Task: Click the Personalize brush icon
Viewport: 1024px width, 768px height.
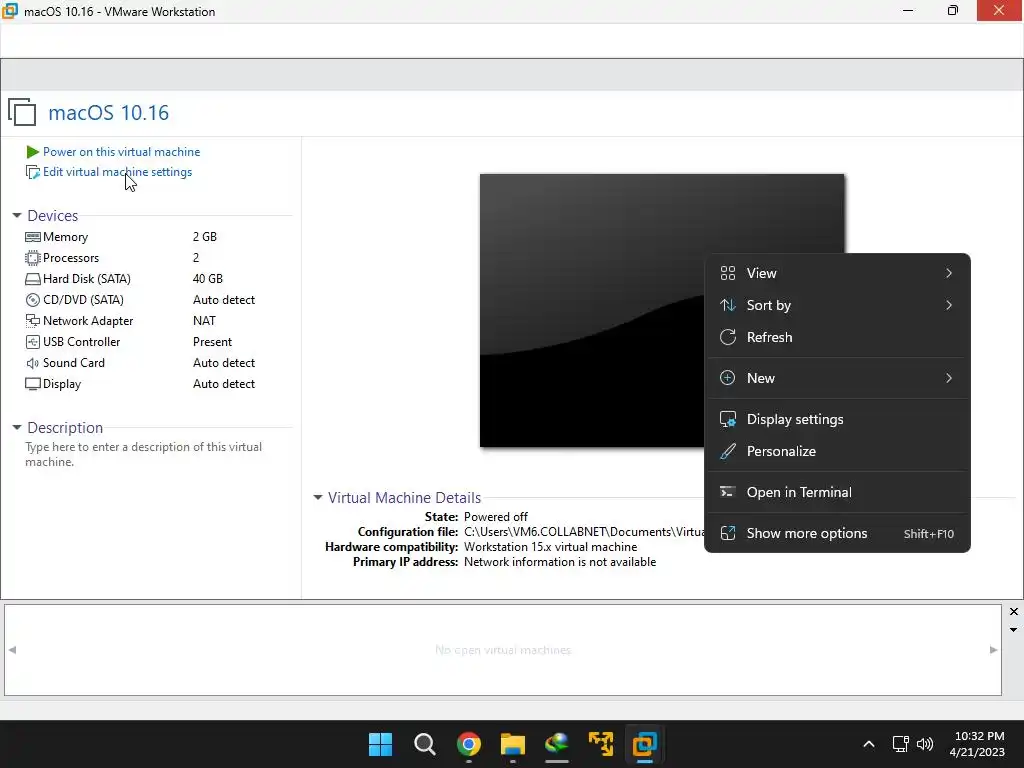Action: (x=728, y=451)
